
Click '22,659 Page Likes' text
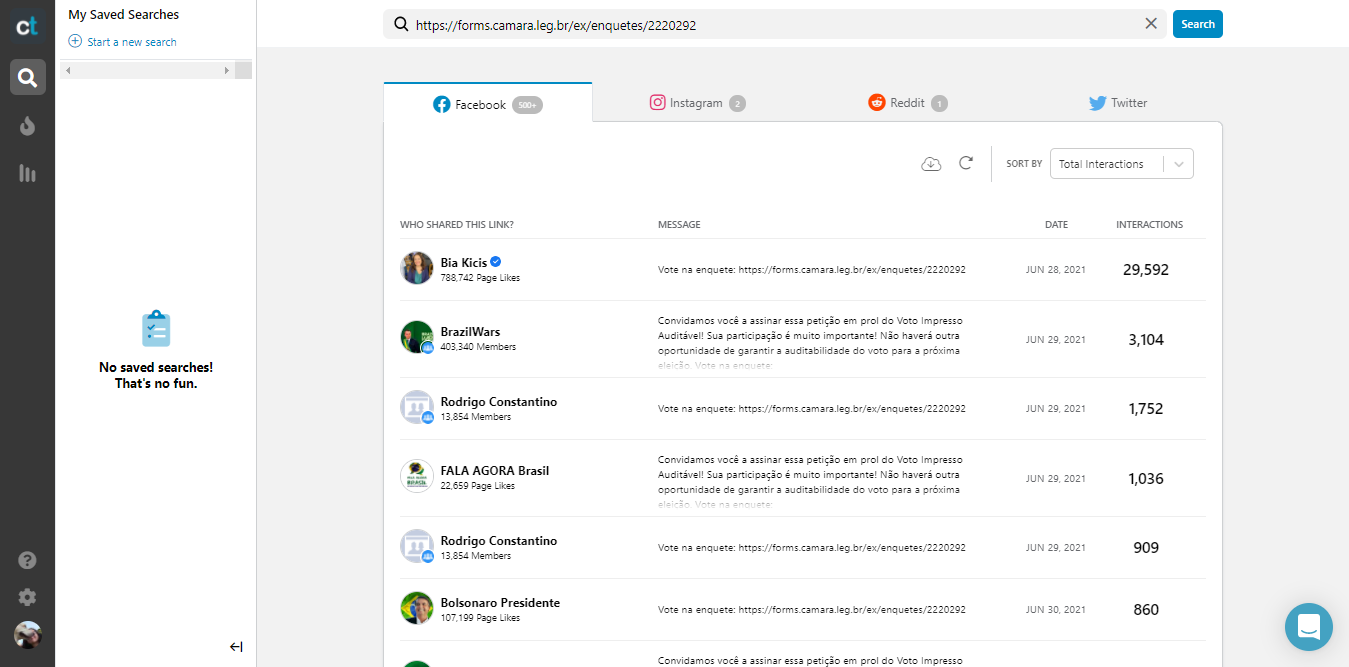click(478, 486)
